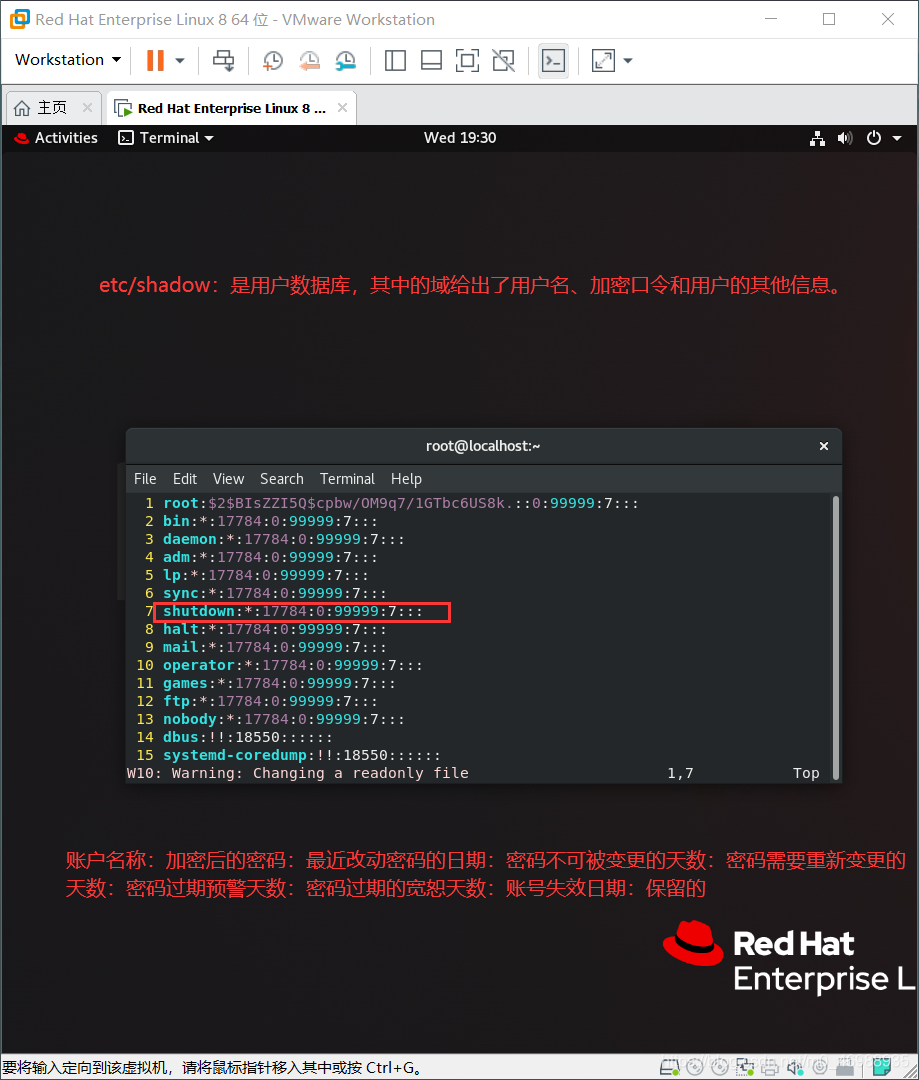Open the Terminal application menu in top bar
Image resolution: width=919 pixels, height=1080 pixels.
click(166, 138)
